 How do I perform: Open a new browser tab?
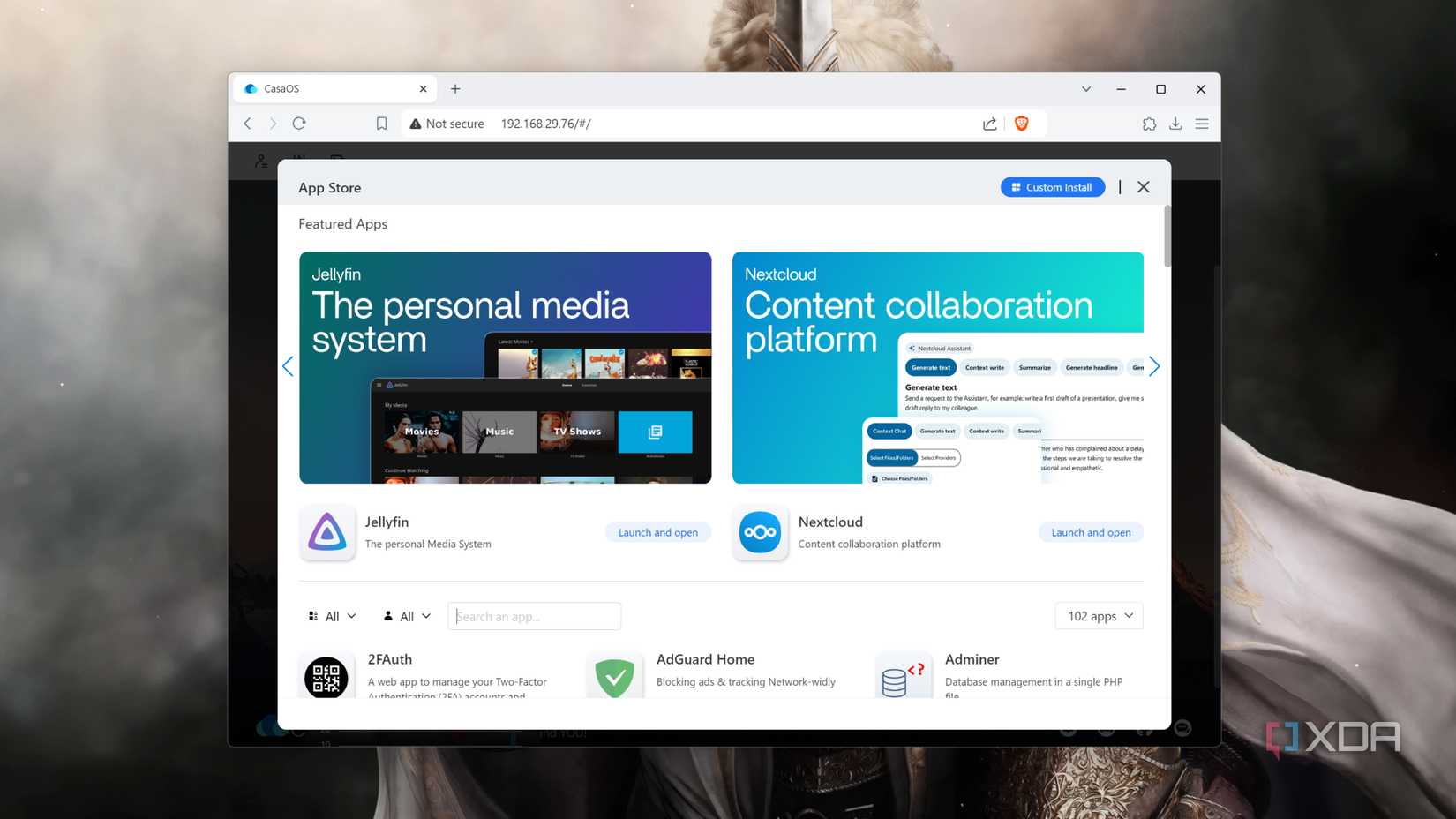(455, 89)
